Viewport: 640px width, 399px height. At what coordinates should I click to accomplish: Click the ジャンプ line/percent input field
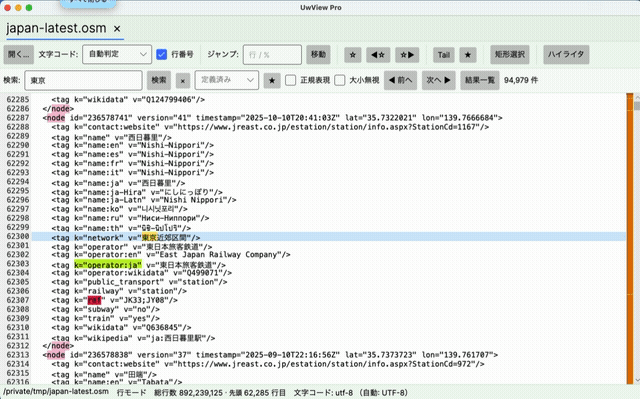[272, 55]
